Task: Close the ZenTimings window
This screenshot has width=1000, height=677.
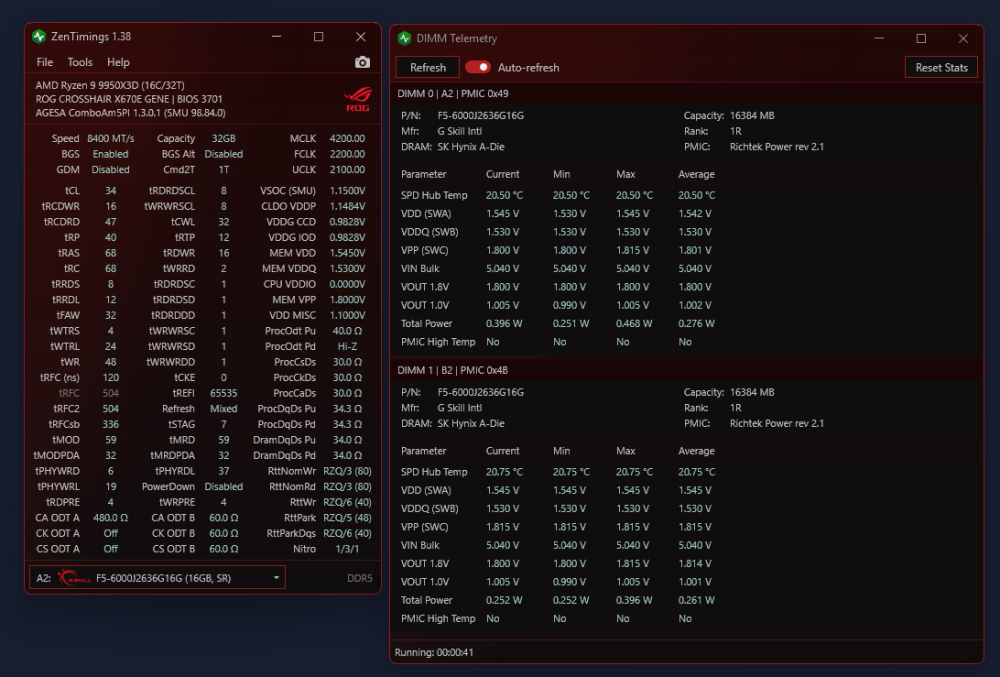Action: 360,36
